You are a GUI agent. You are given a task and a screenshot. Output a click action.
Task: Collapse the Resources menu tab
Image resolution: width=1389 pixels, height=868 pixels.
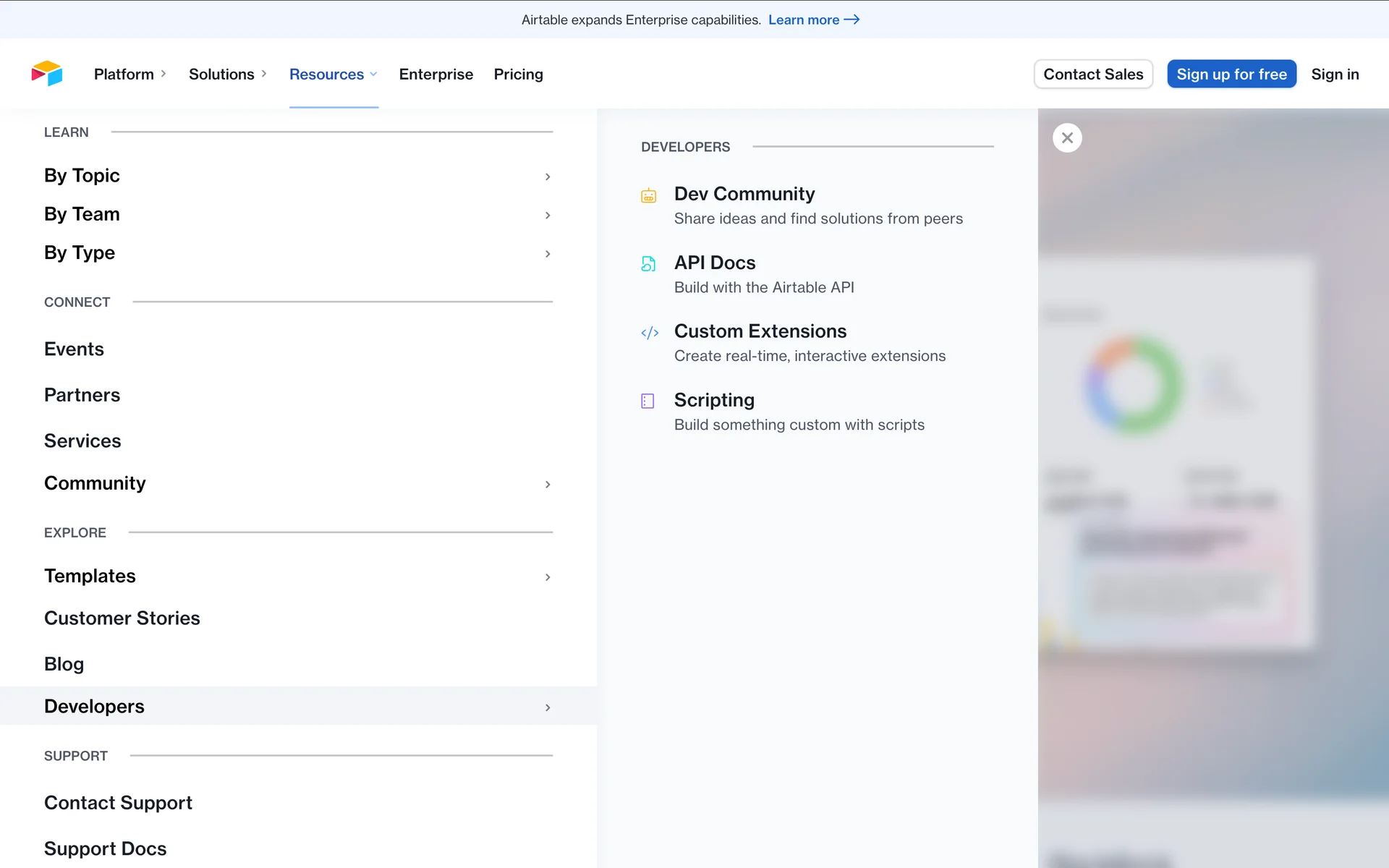click(x=333, y=74)
